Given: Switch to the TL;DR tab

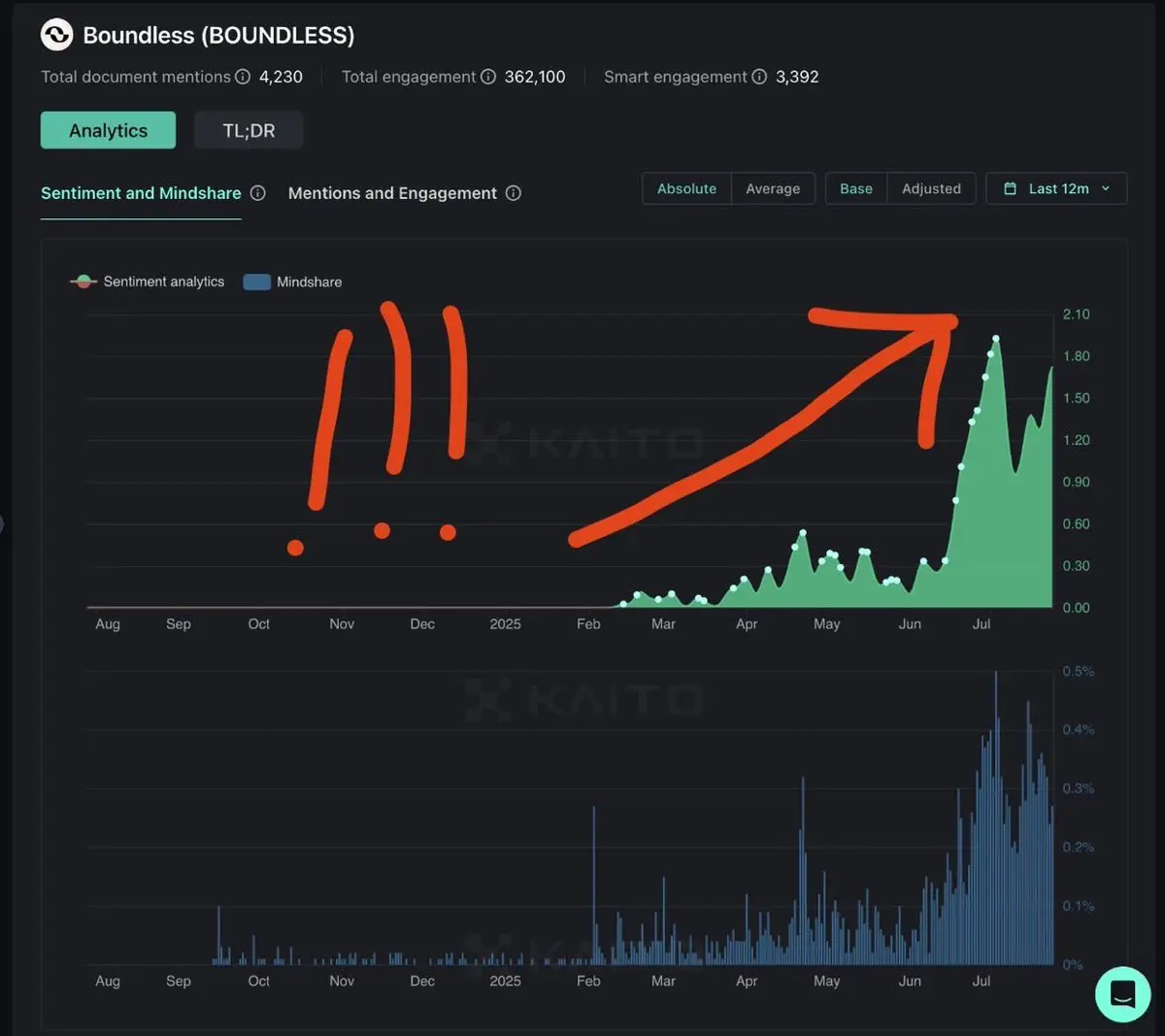Looking at the screenshot, I should pos(249,130).
